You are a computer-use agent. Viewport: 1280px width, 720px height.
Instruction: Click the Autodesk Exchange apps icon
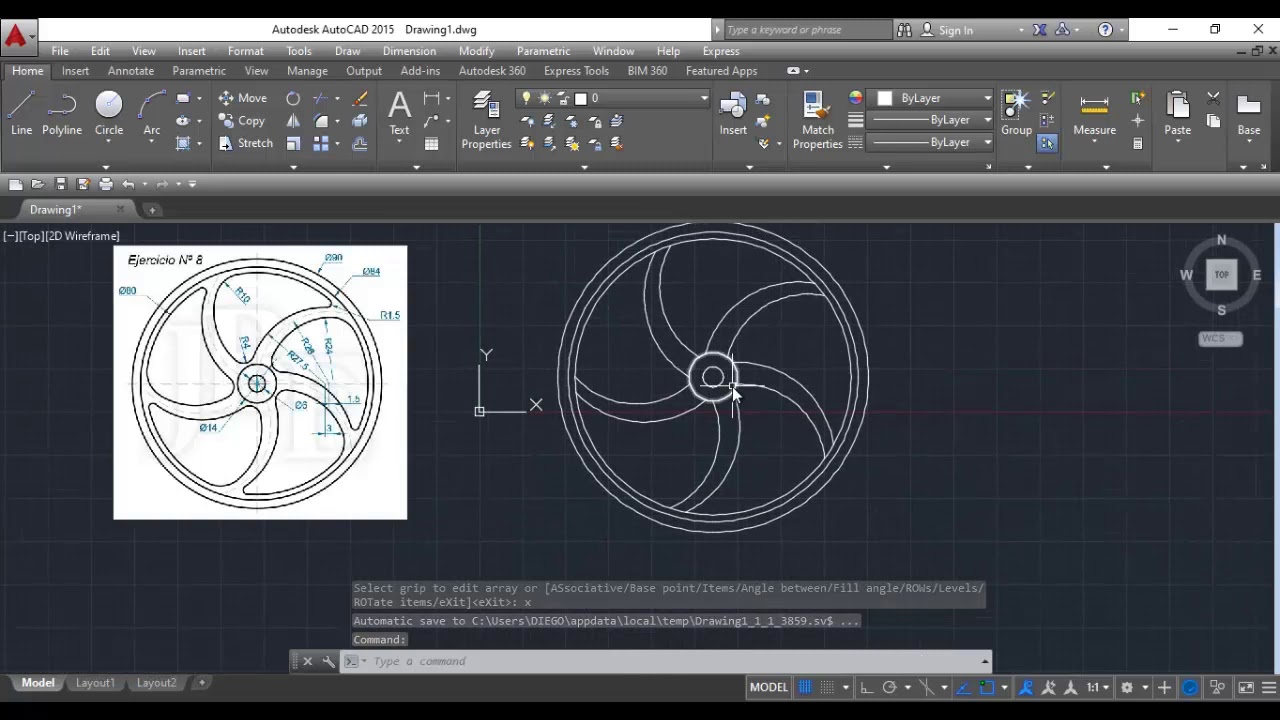(1039, 30)
